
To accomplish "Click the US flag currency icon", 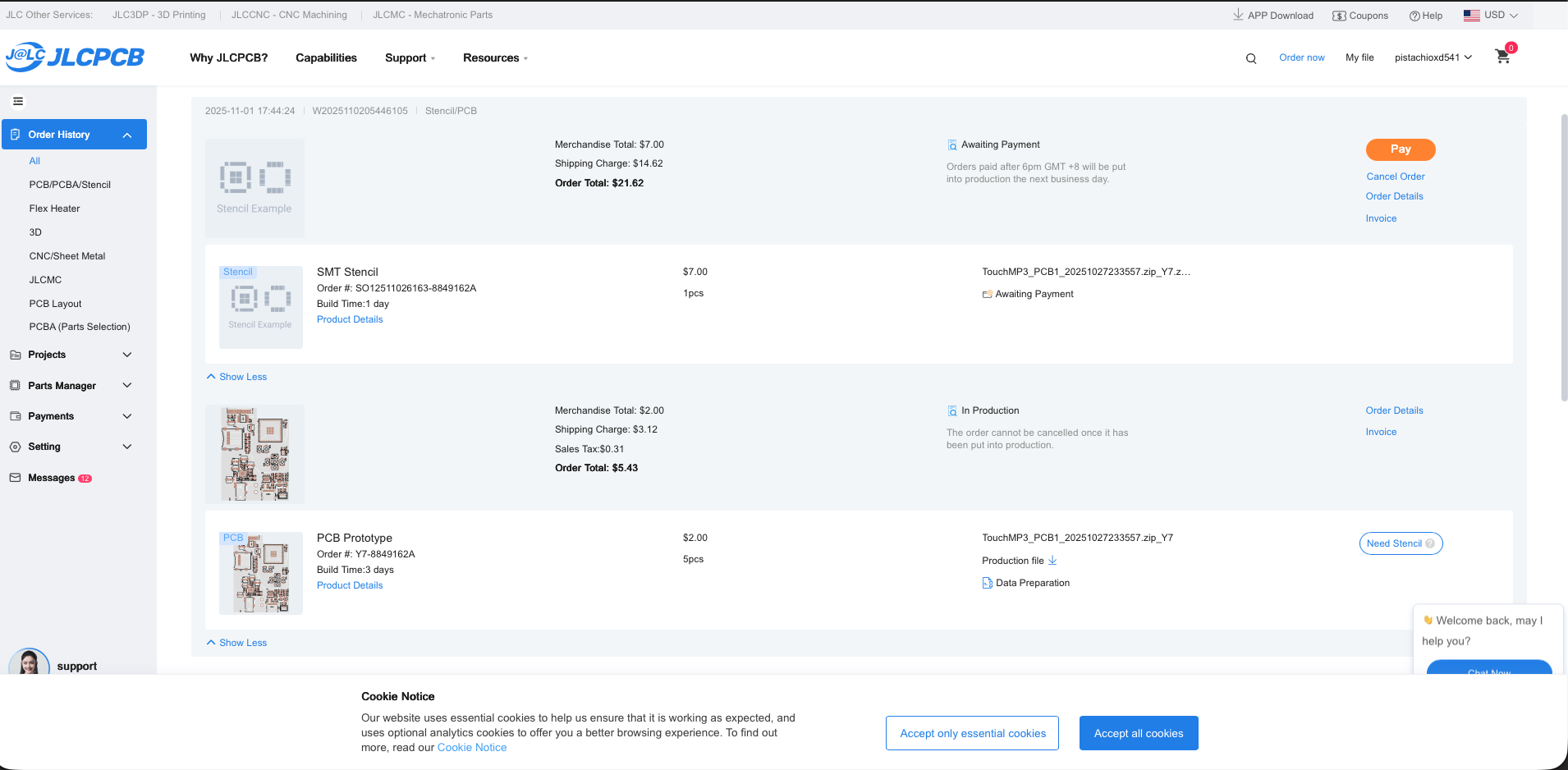I will pos(1472,15).
